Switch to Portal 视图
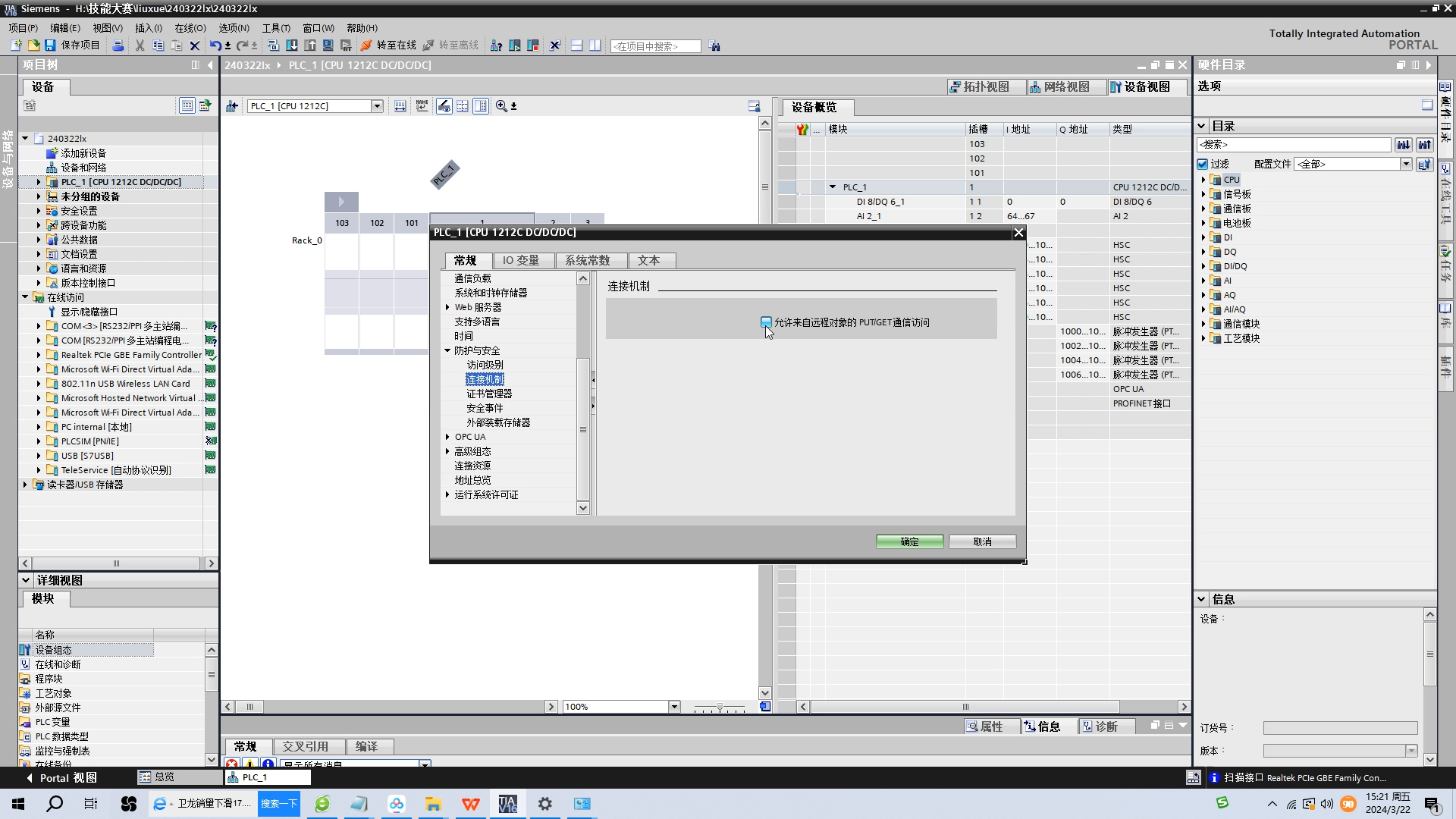Image resolution: width=1456 pixels, height=819 pixels. (62, 778)
